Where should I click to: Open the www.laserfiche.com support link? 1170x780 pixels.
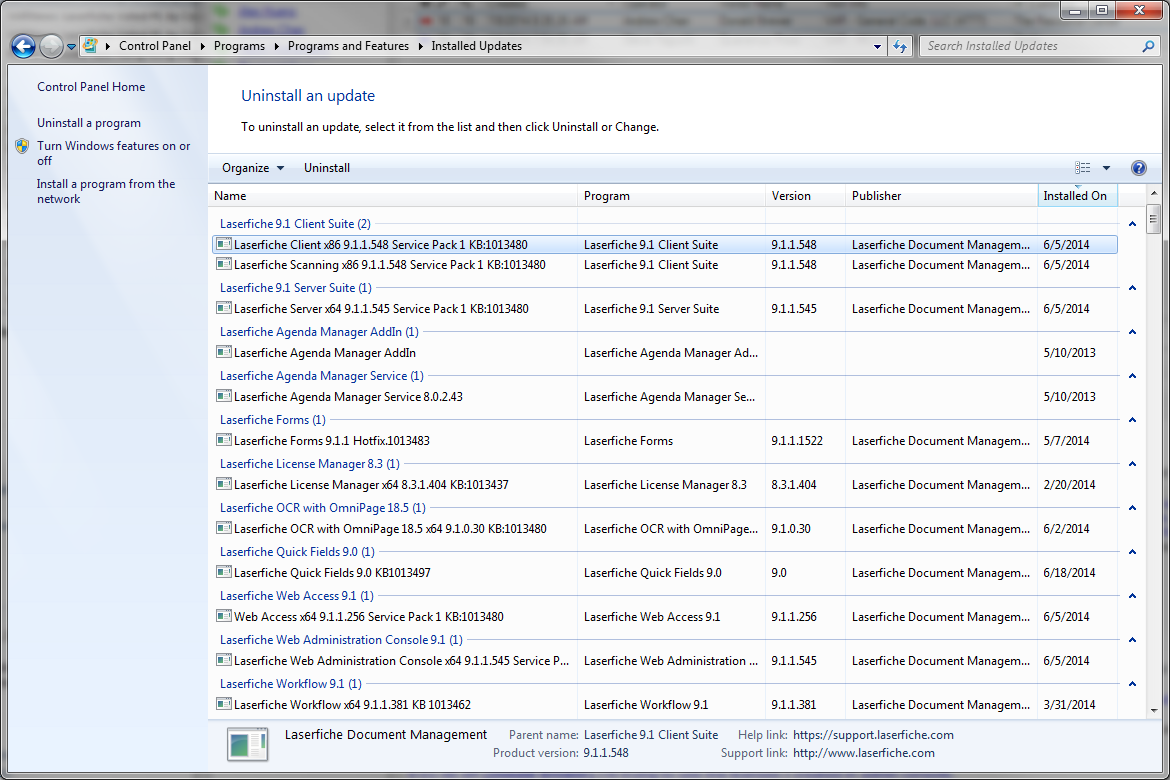tap(863, 753)
